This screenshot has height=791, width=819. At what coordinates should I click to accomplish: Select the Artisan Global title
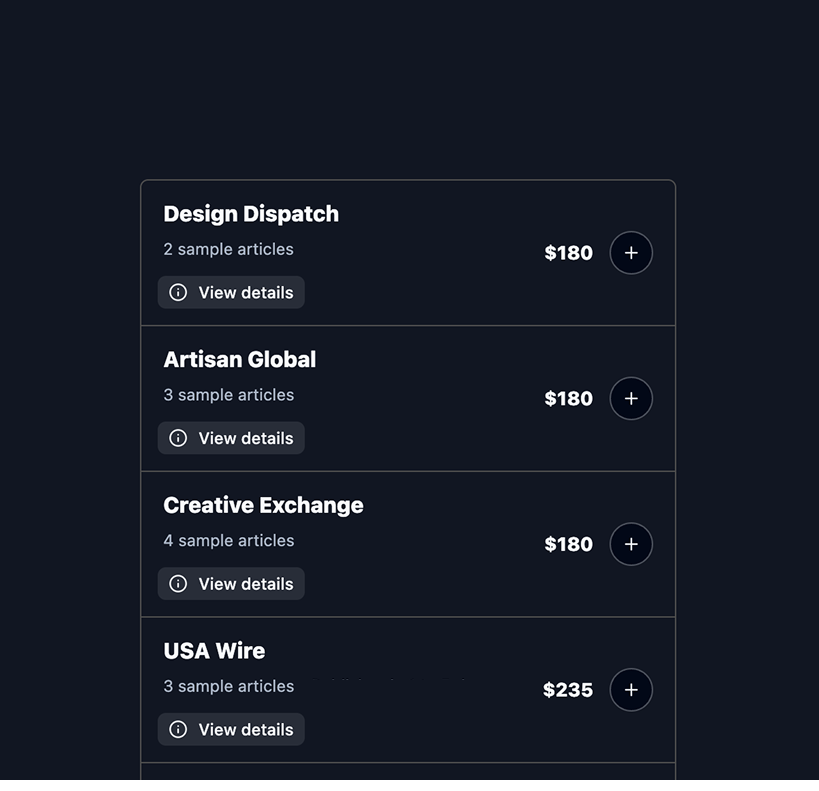pyautogui.click(x=240, y=360)
